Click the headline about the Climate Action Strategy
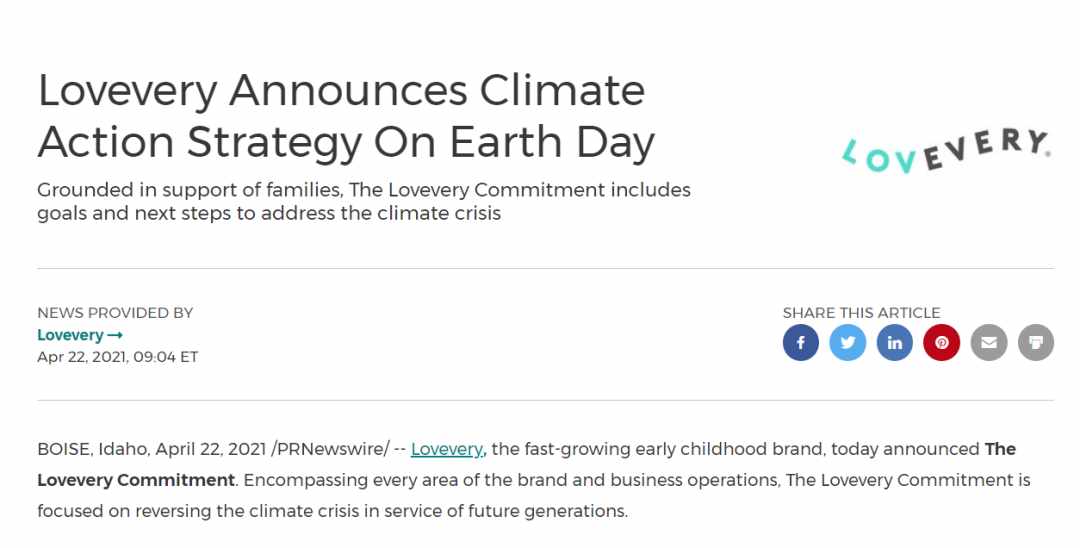The height and width of the screenshot is (548, 1080). pyautogui.click(x=346, y=116)
